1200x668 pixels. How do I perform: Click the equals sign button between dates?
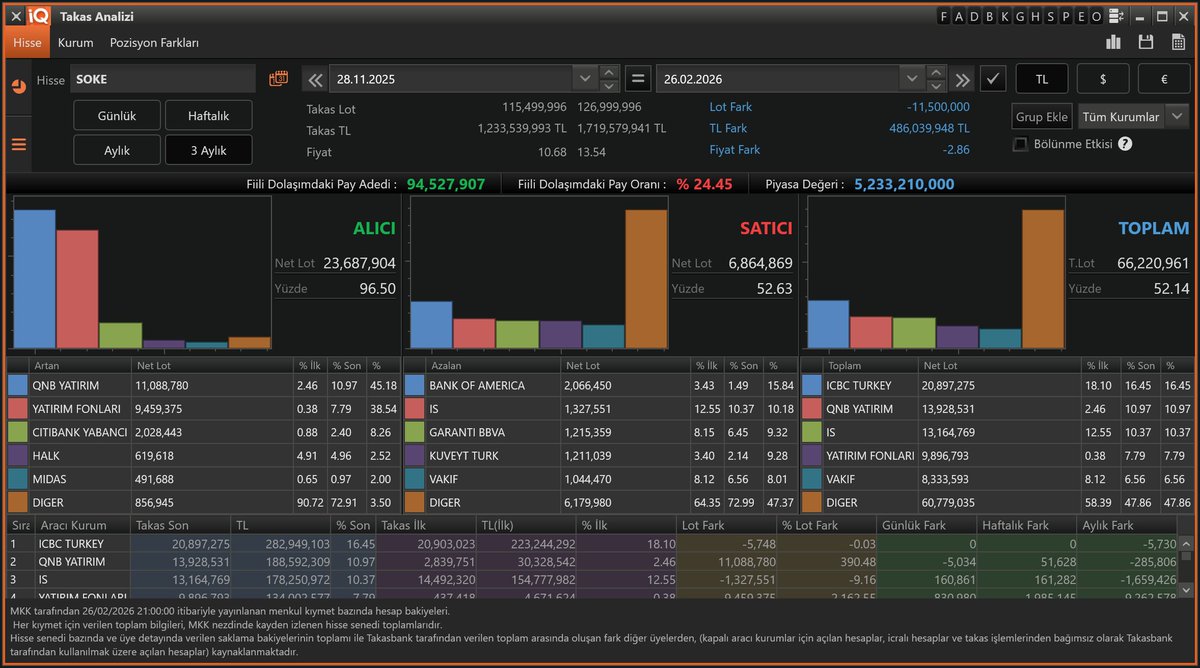640,79
